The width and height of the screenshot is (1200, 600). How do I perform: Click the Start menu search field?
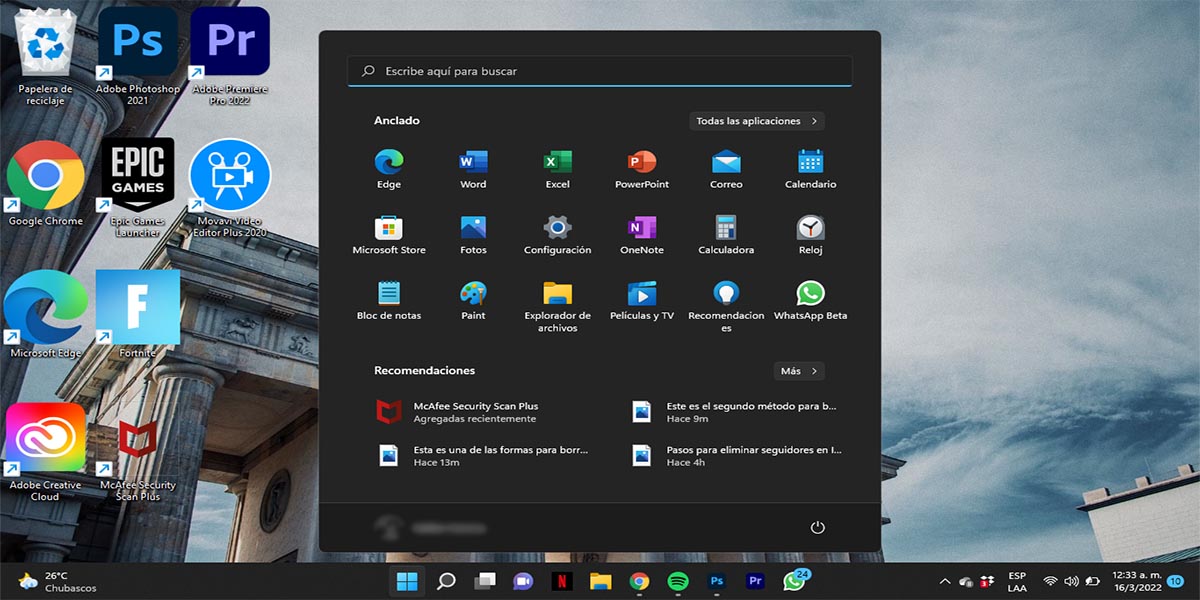pyautogui.click(x=600, y=71)
